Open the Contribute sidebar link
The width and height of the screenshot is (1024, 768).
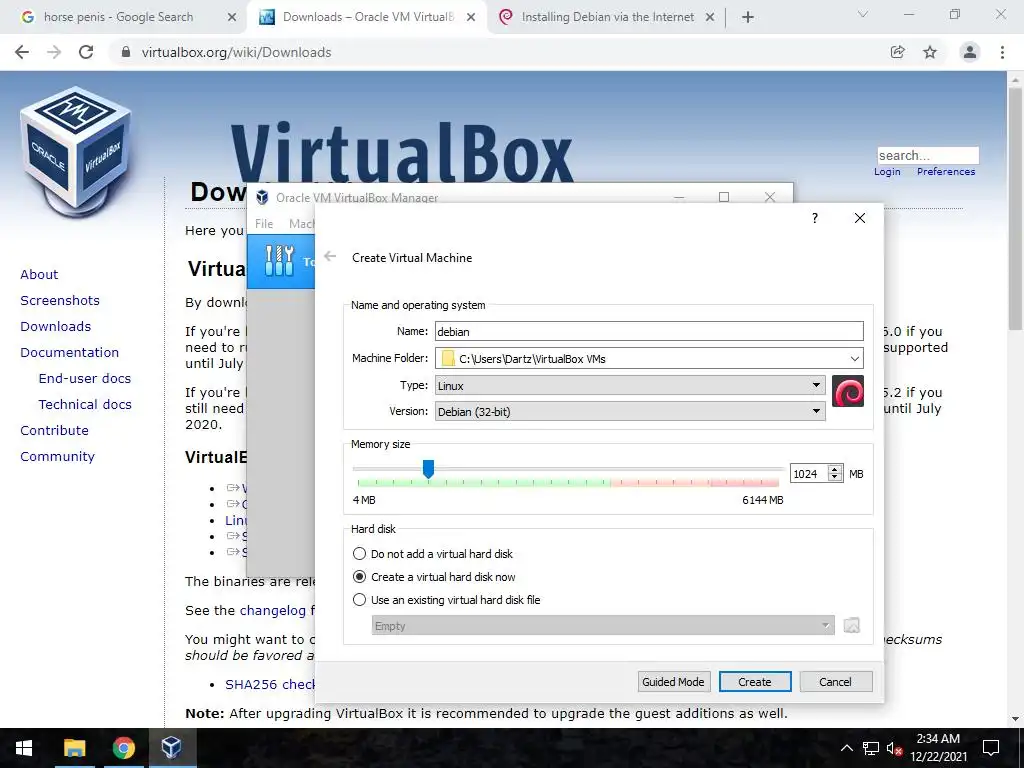tap(54, 430)
